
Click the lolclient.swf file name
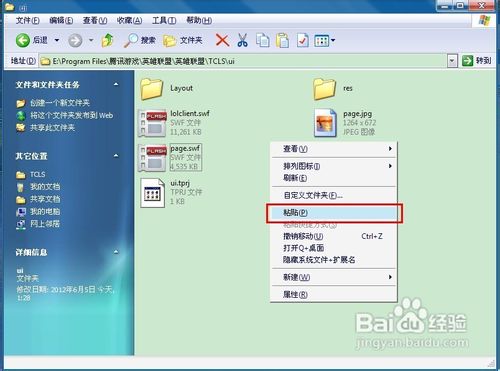190,113
